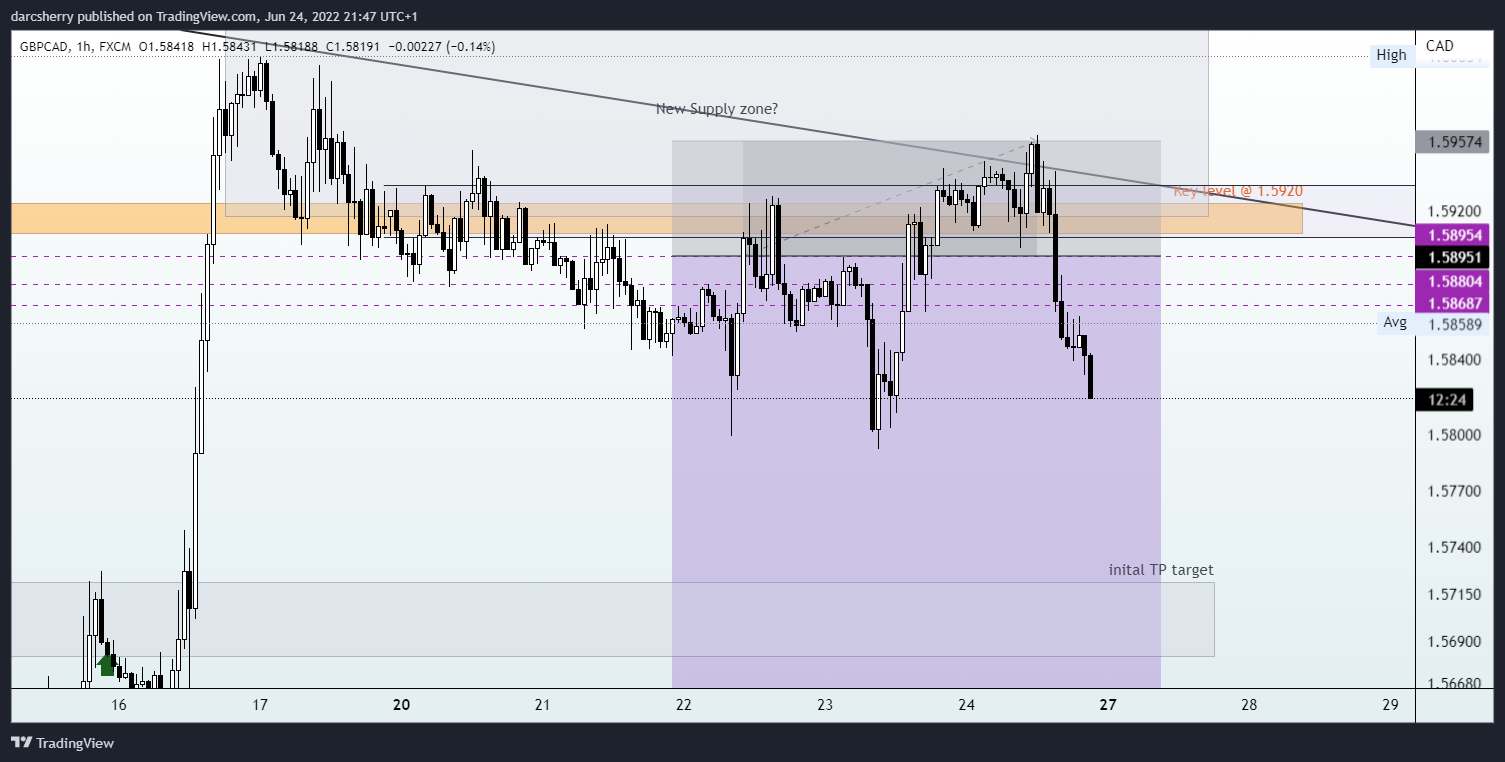1505x762 pixels.
Task: Click bold date 27 on the time axis
Action: pyautogui.click(x=1107, y=705)
